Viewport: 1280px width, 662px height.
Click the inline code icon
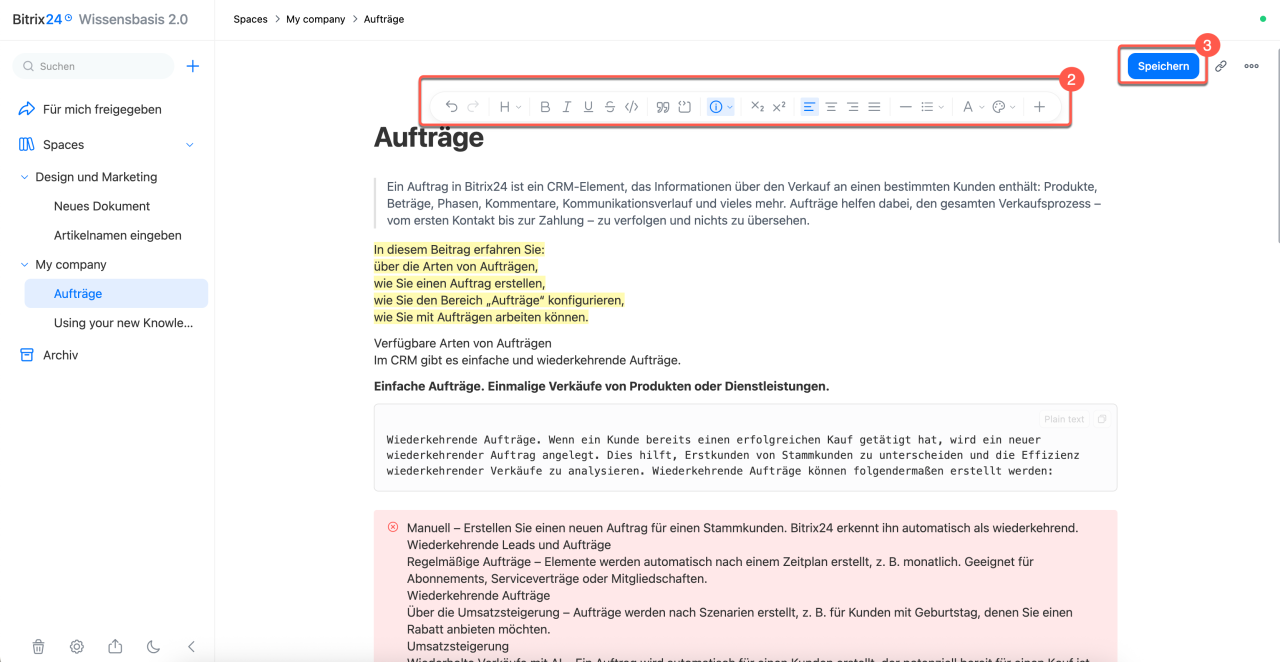[631, 107]
